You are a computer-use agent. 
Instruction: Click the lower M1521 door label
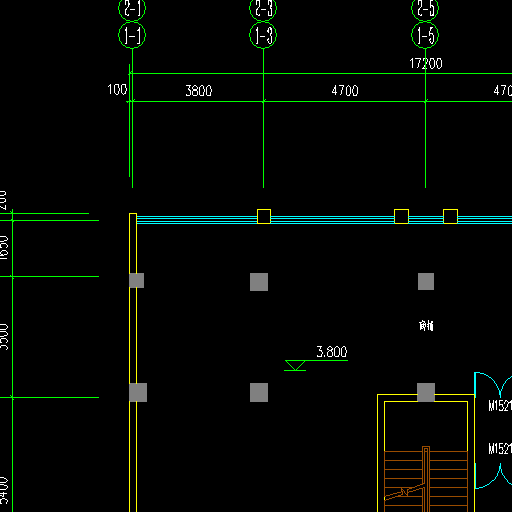click(x=500, y=448)
